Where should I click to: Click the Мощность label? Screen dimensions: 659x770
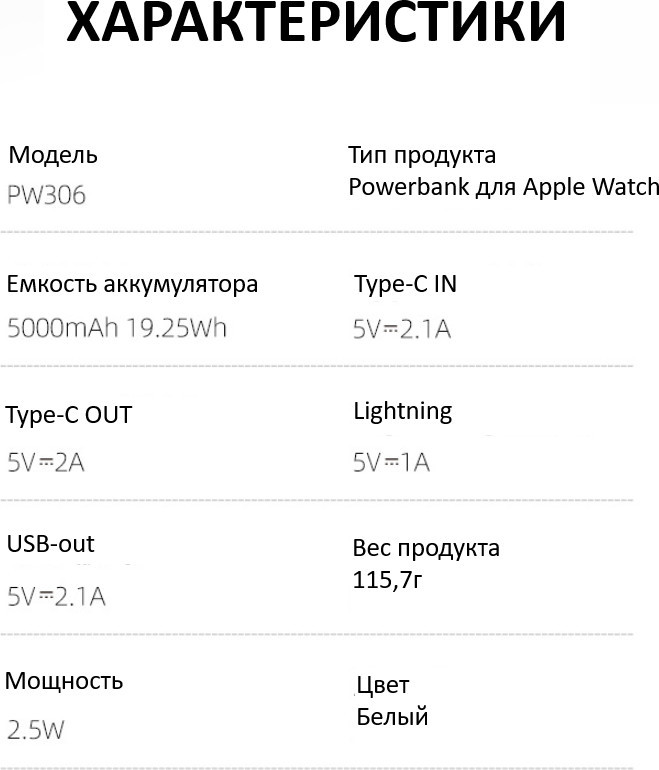point(64,682)
